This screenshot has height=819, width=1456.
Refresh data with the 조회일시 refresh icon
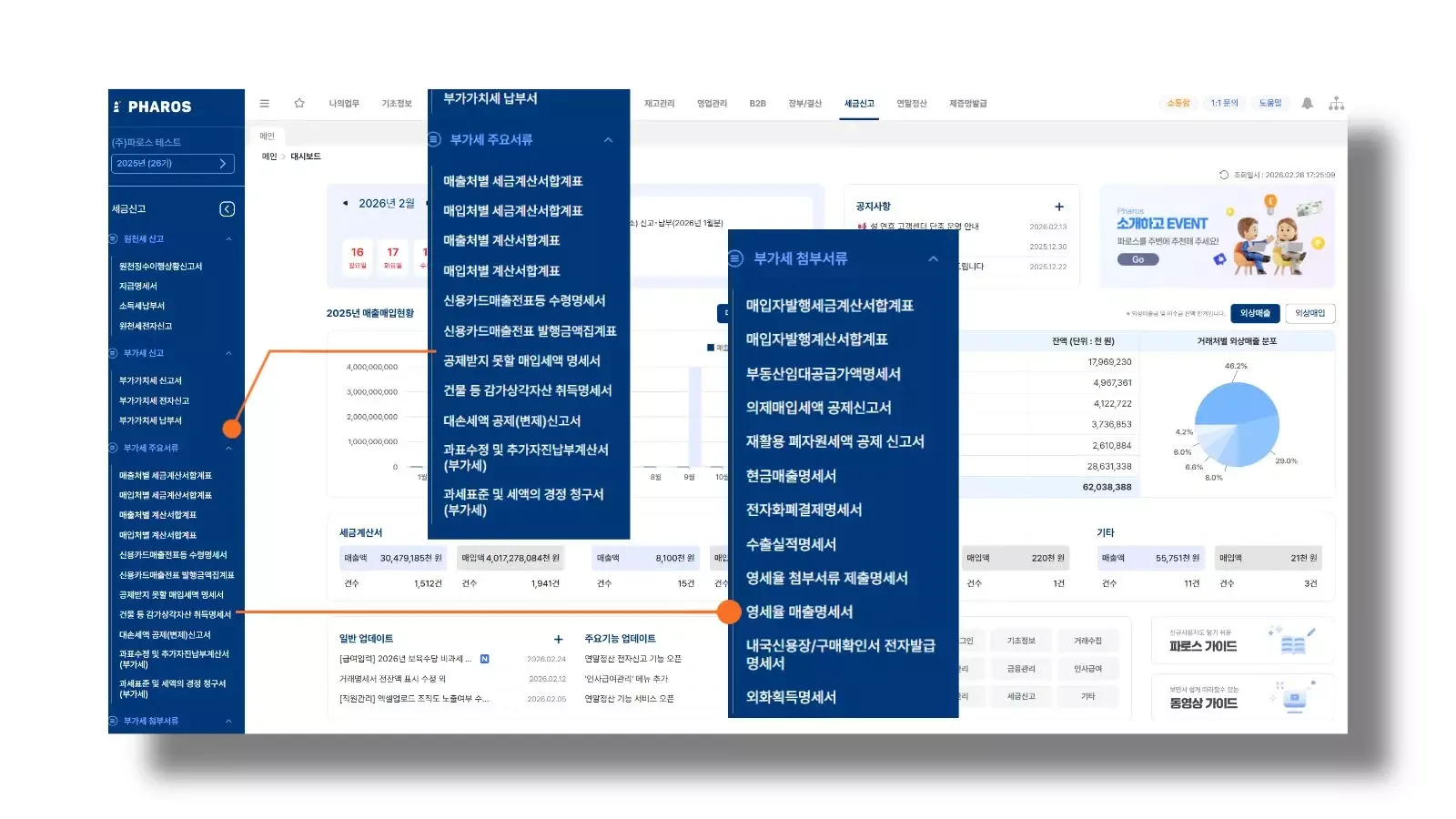click(1224, 175)
